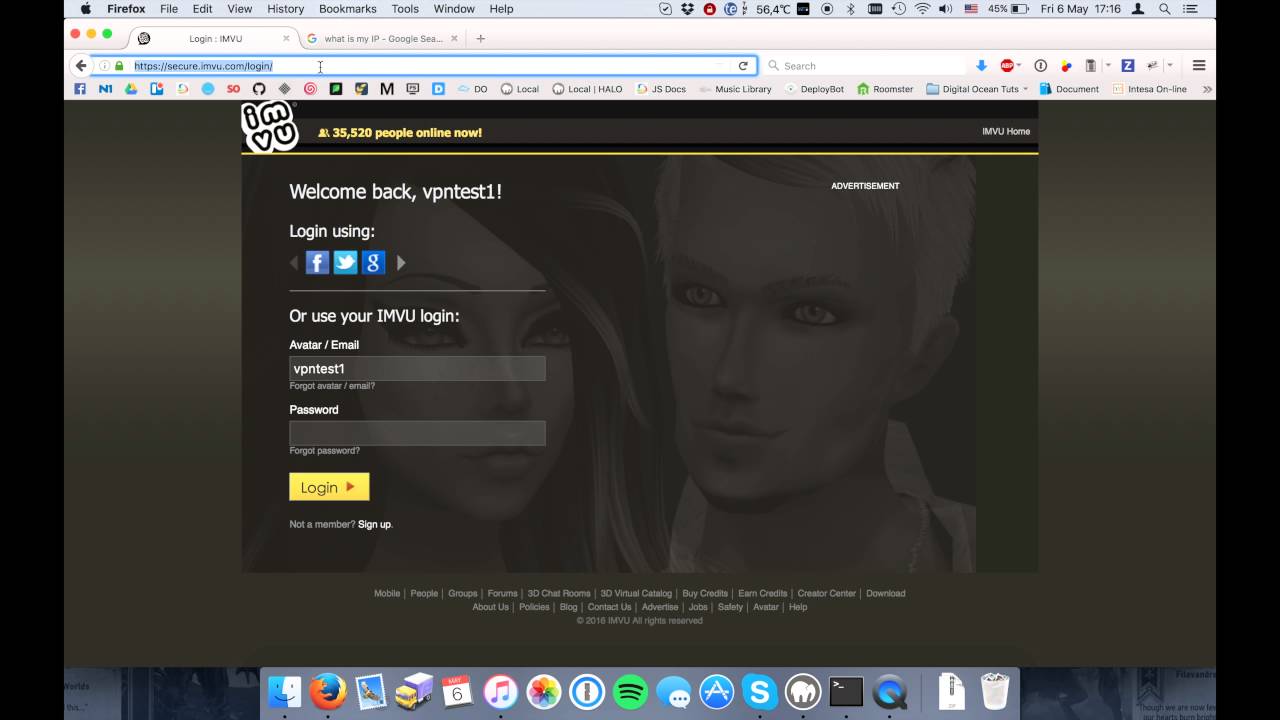Open the 3D Chat Rooms footer link

[559, 593]
